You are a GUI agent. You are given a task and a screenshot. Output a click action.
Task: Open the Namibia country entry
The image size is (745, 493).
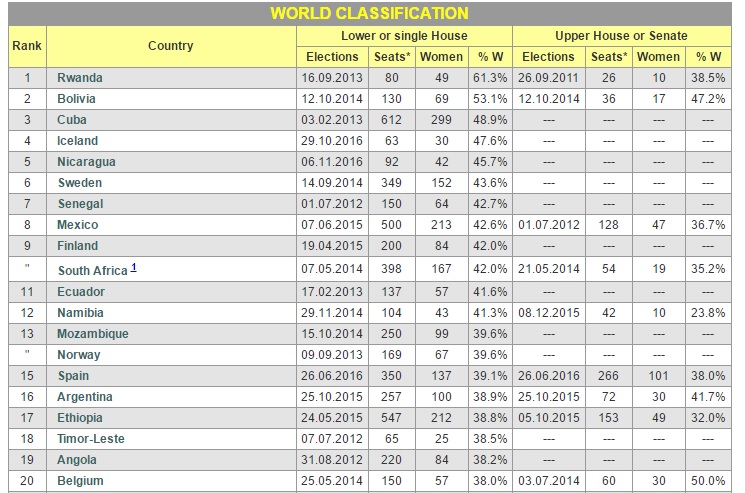81,313
